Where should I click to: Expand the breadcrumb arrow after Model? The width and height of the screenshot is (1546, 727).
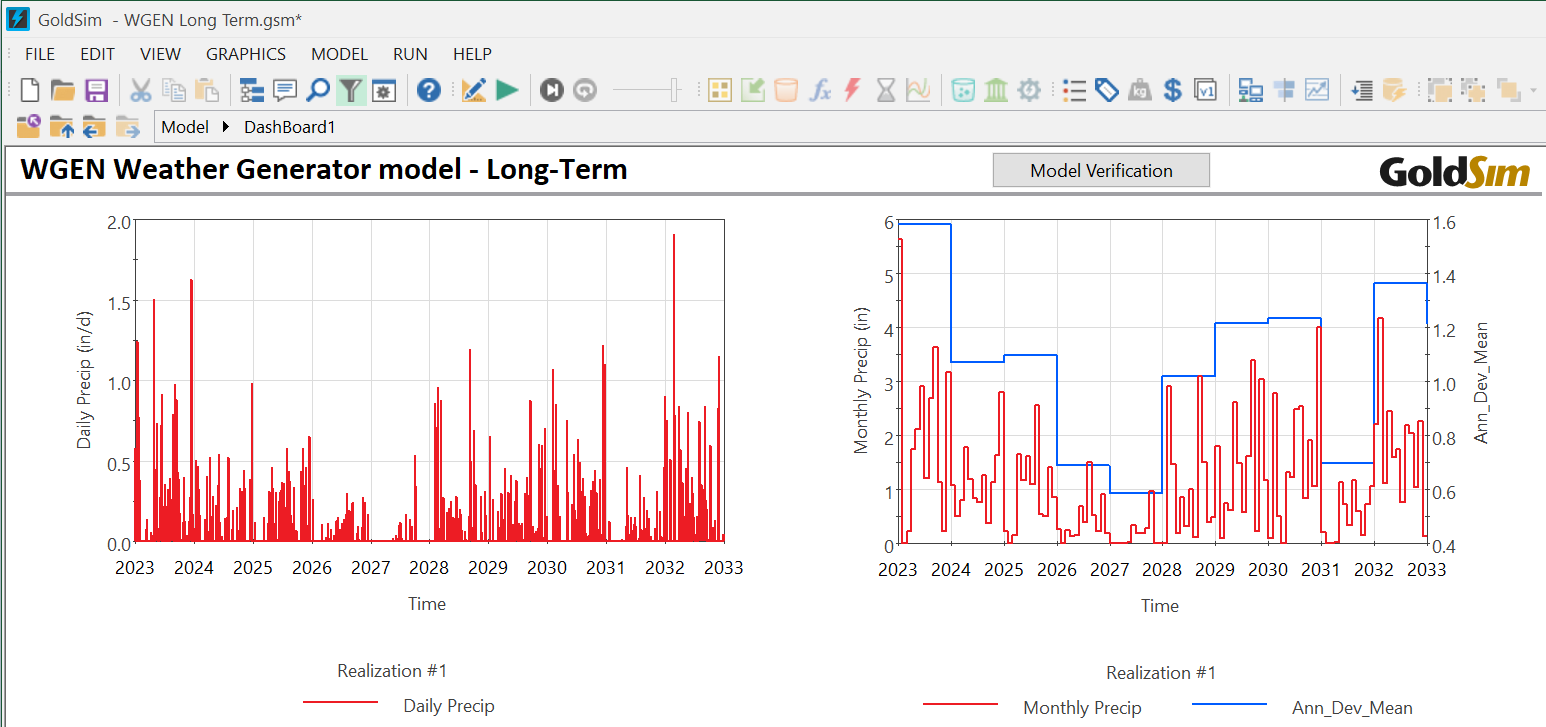tap(226, 127)
